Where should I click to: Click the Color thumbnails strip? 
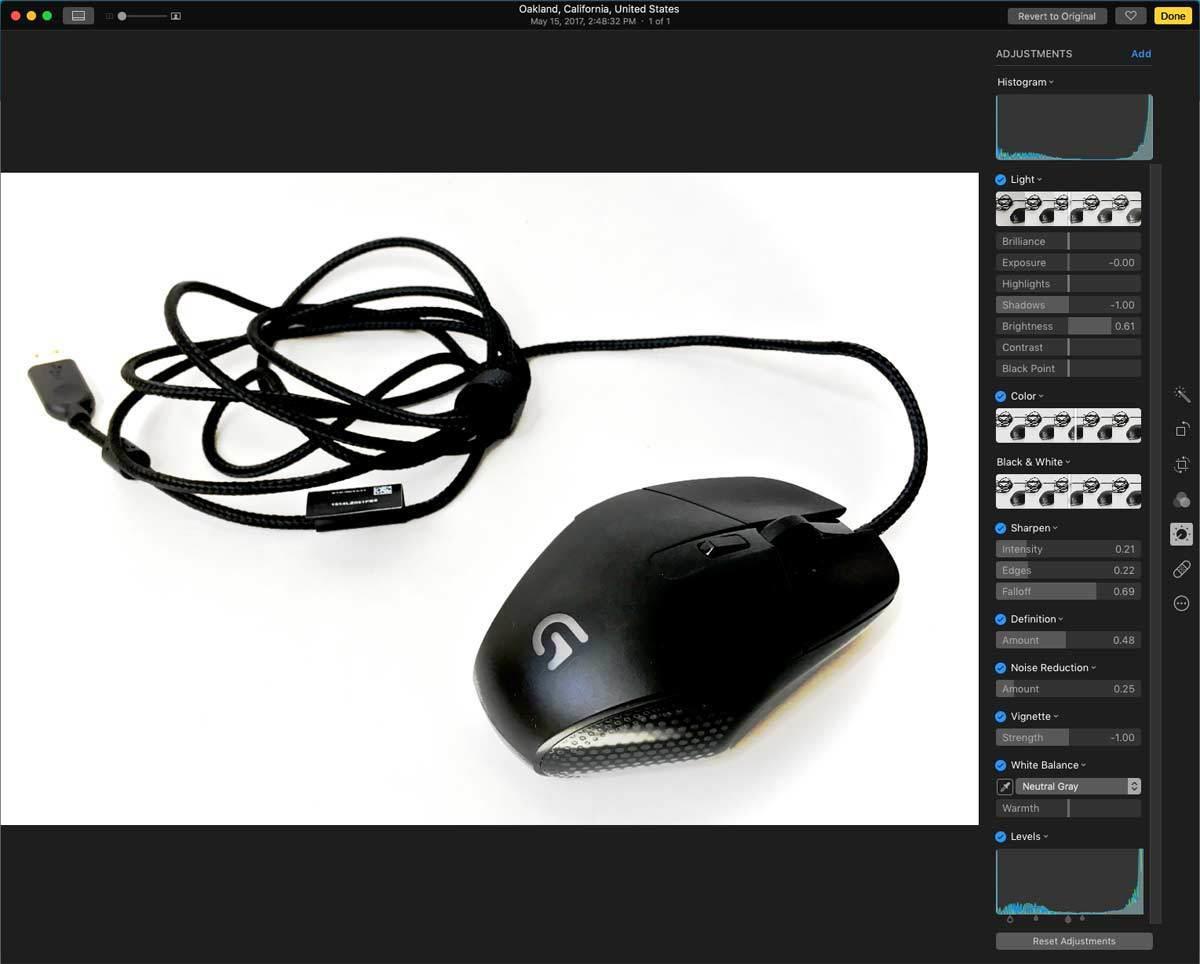tap(1068, 425)
